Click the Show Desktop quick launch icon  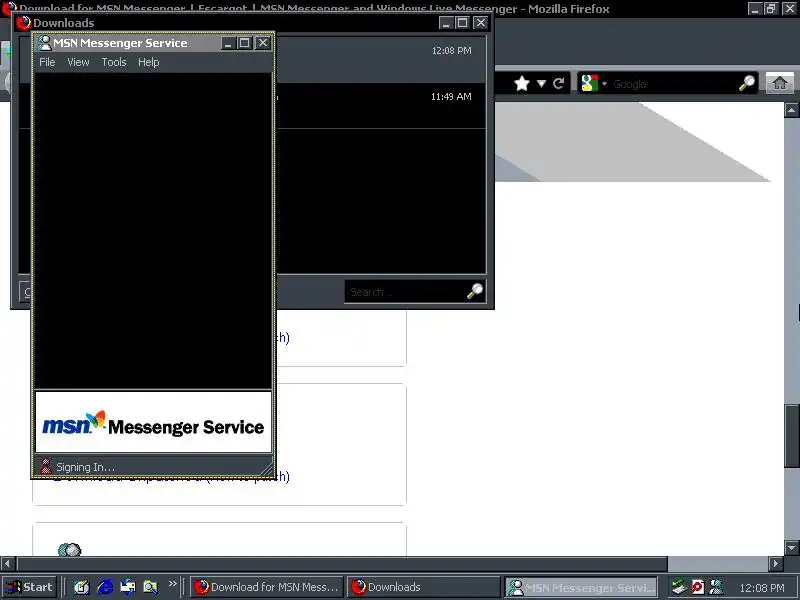coord(81,587)
